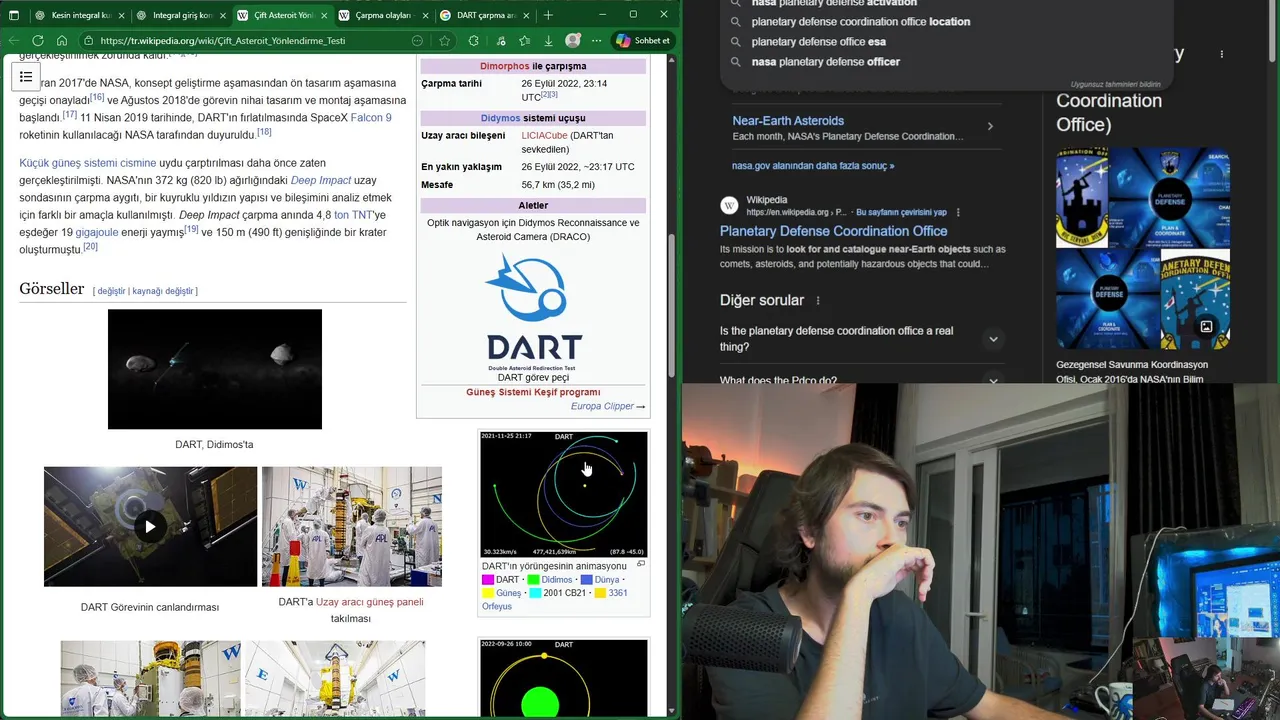This screenshot has width=1280, height=720.
Task: Open the tab actions menu icon
Action: tap(13, 15)
